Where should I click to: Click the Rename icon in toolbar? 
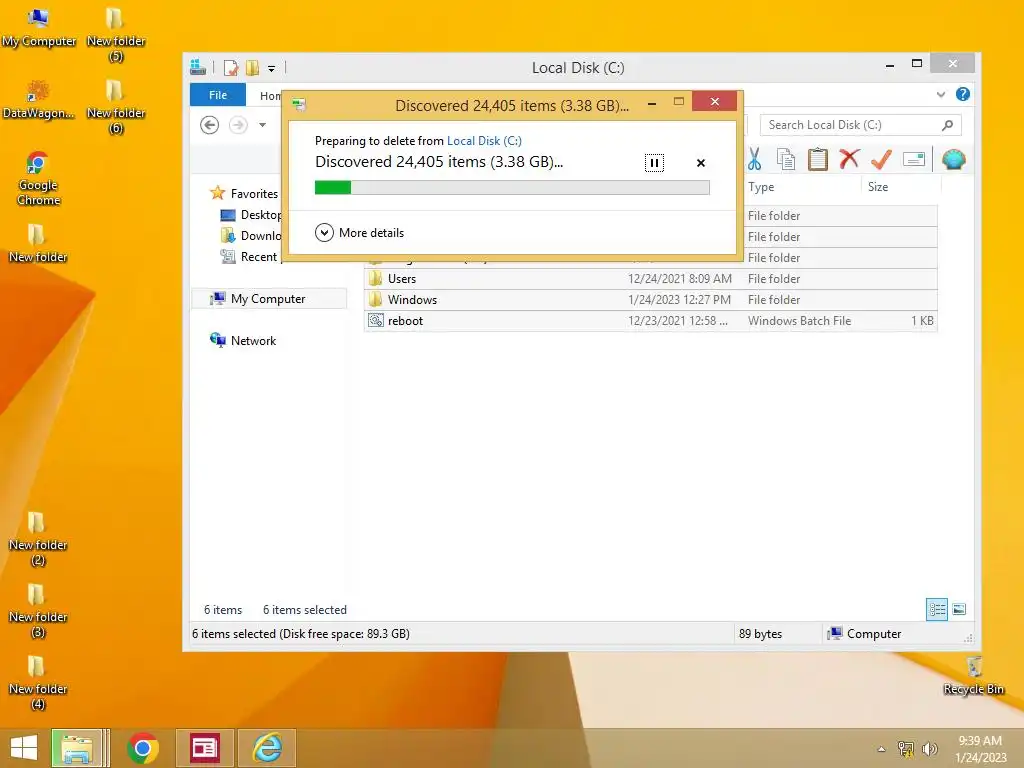(914, 159)
